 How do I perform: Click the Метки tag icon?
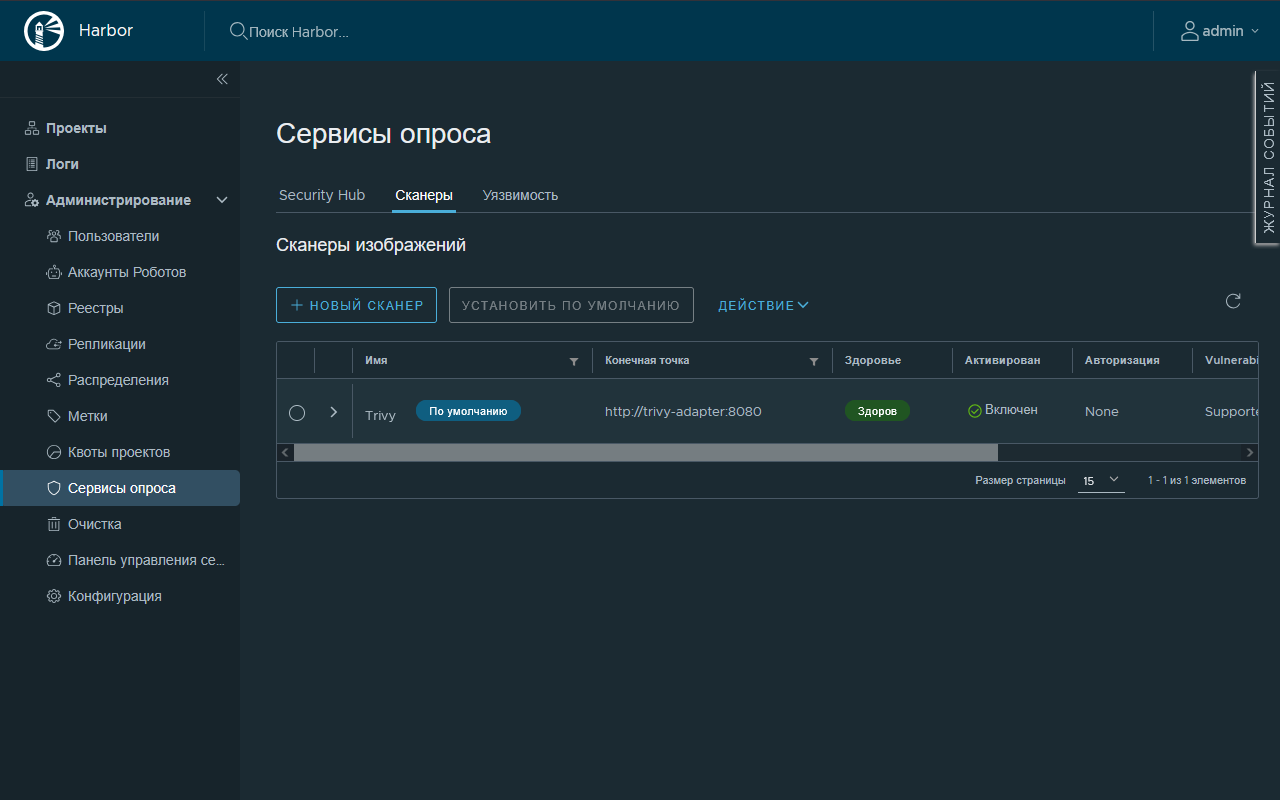click(x=54, y=416)
